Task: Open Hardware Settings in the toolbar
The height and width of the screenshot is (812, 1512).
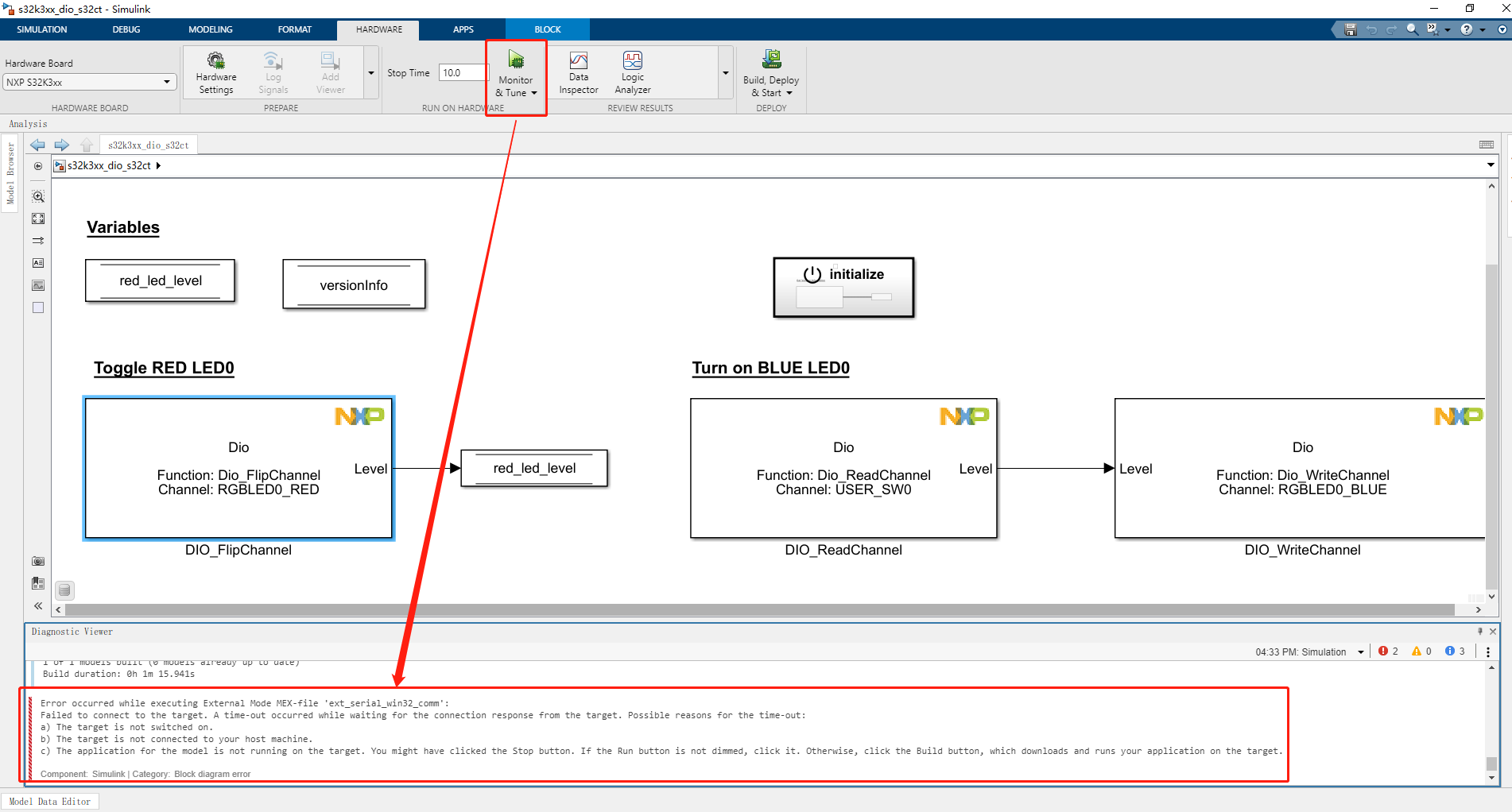Action: pos(215,72)
